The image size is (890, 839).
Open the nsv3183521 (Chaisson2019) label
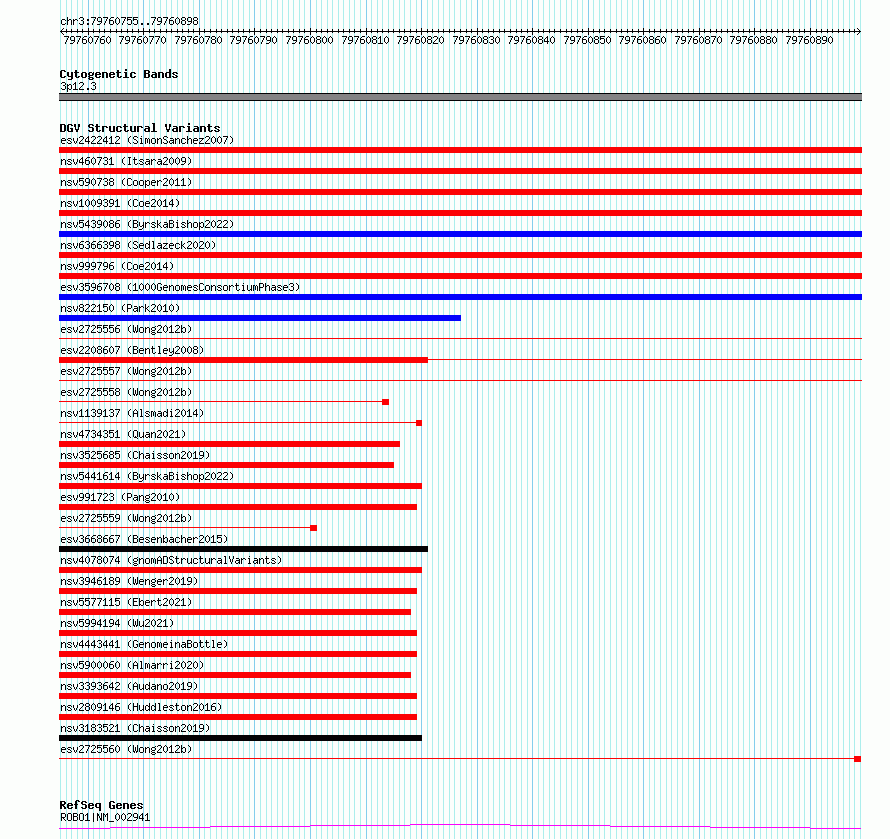135,728
